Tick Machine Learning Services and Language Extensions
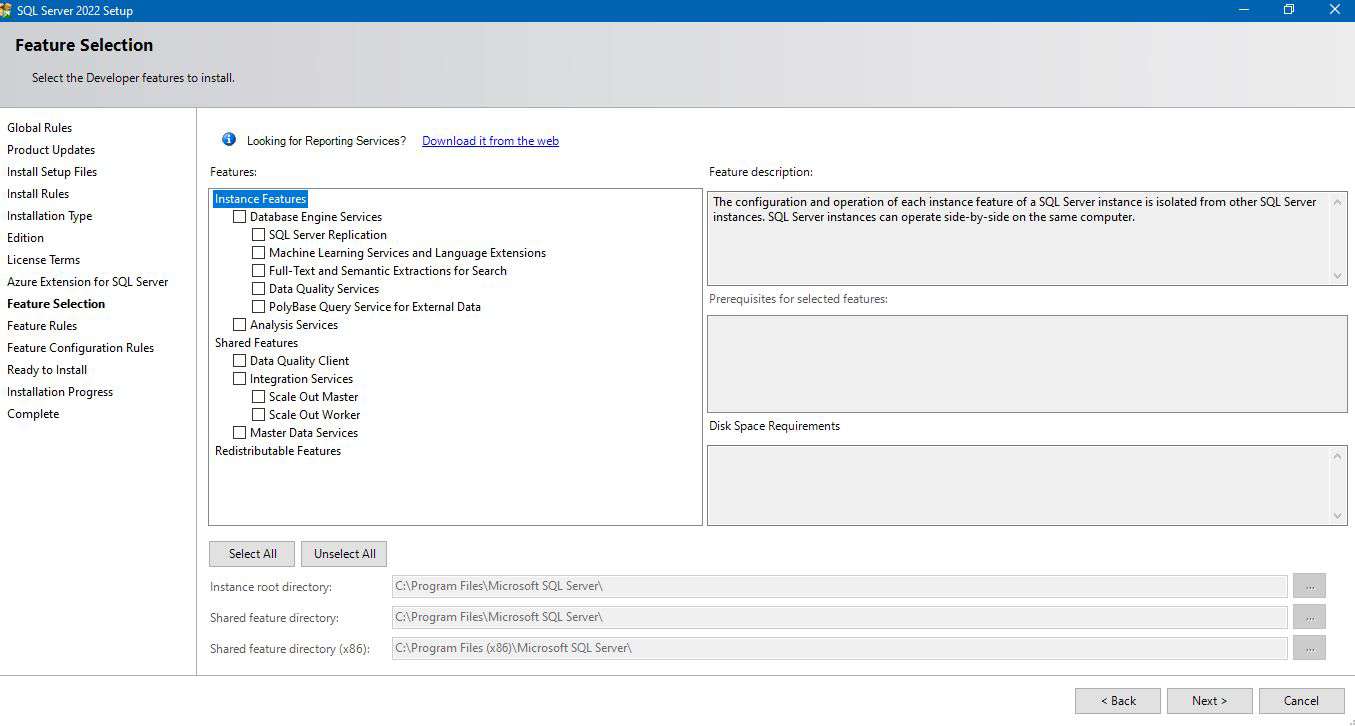Viewport: 1355px width, 726px height. [258, 253]
